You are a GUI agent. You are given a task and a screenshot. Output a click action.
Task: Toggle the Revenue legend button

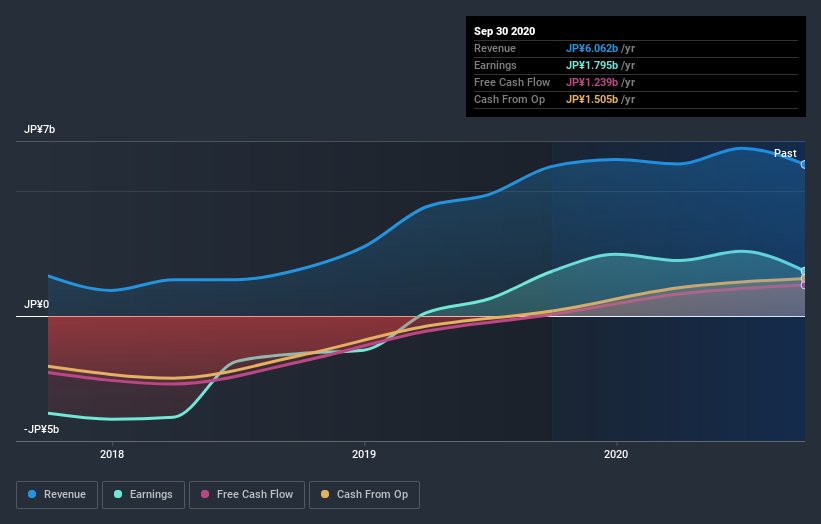pos(57,495)
